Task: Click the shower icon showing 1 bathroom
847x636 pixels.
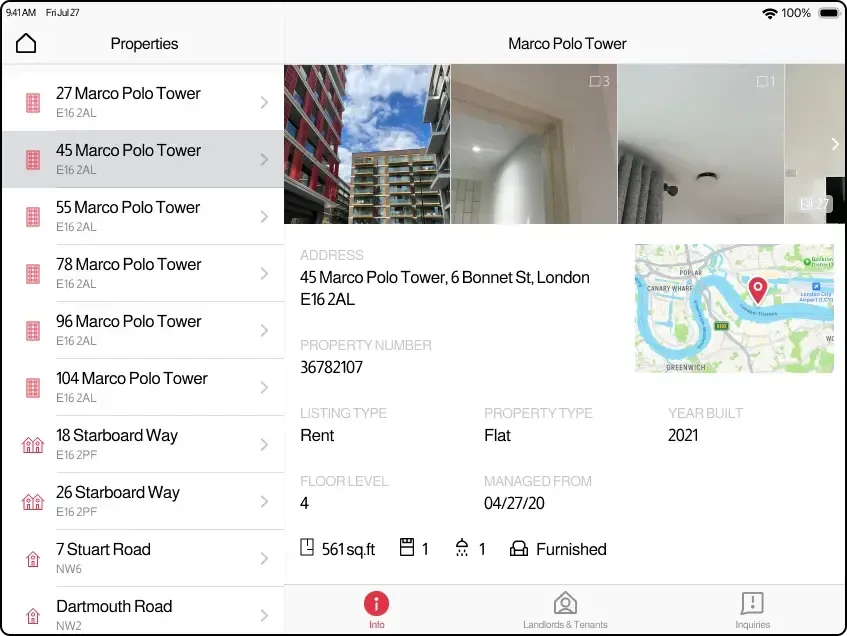Action: pos(461,548)
